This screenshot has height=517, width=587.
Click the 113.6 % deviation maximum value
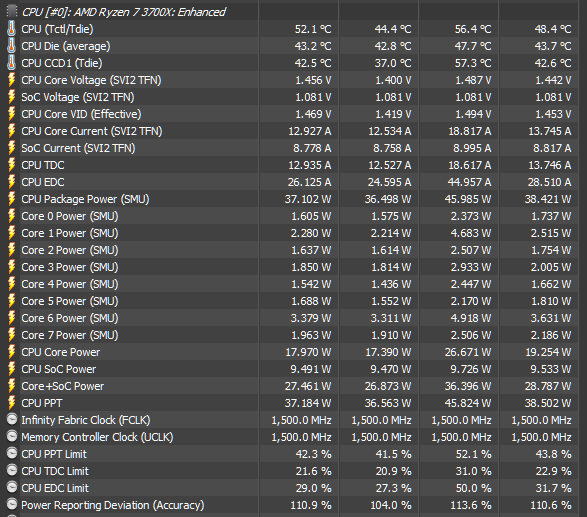[x=471, y=506]
